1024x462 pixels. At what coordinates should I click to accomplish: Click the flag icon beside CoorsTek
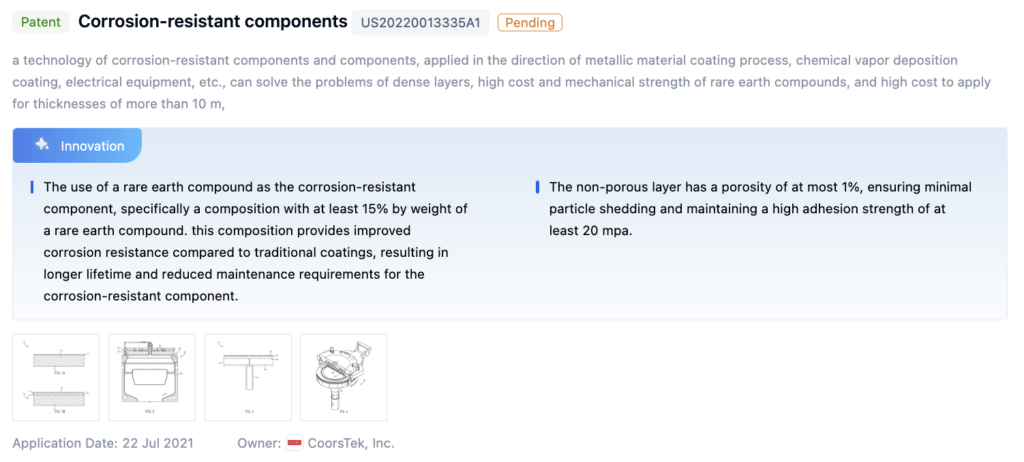point(294,442)
